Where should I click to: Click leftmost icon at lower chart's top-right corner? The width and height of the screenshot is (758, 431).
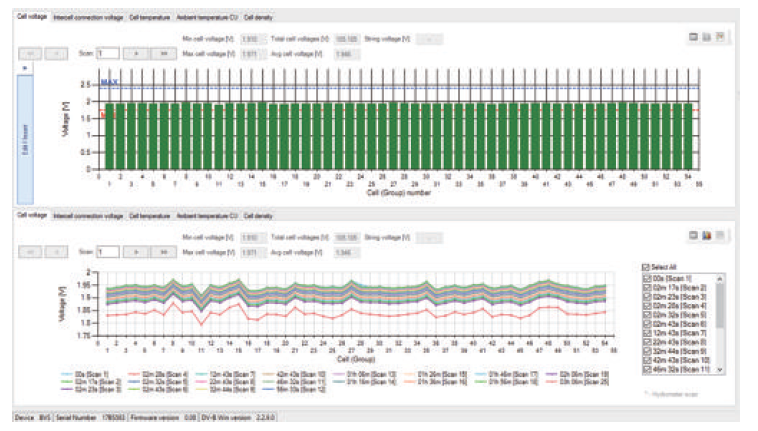point(693,234)
